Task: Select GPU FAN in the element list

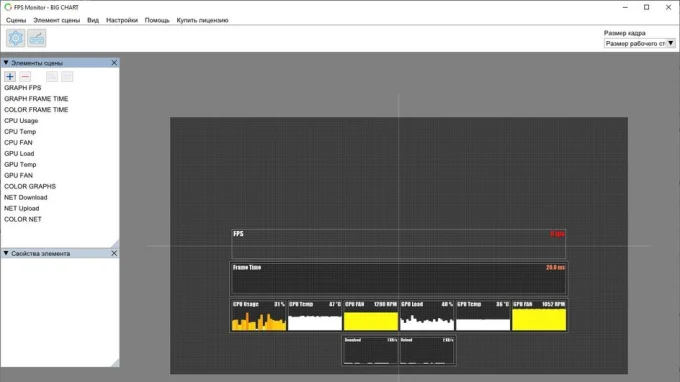Action: coord(18,175)
